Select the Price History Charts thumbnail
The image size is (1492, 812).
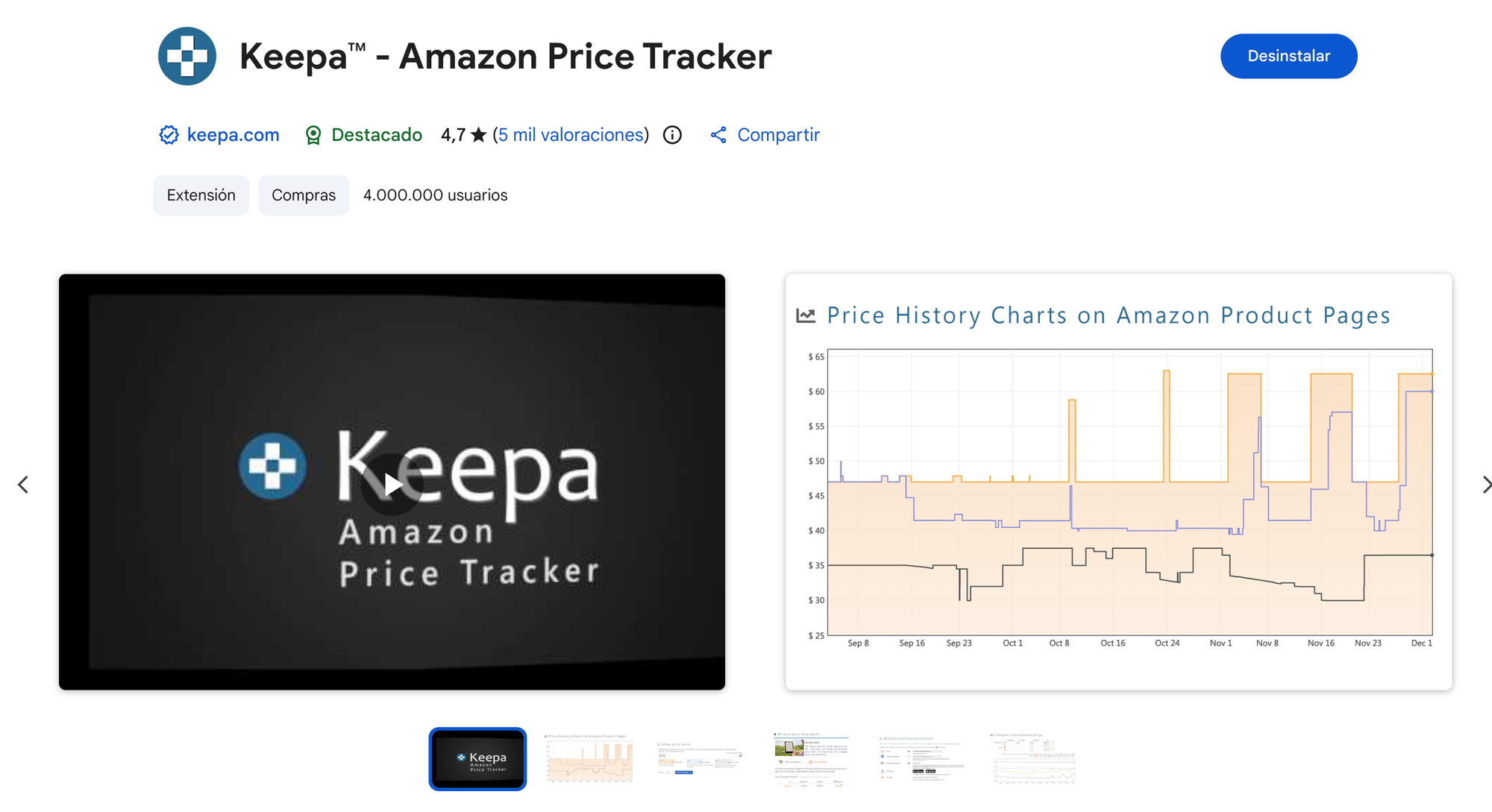[x=589, y=758]
